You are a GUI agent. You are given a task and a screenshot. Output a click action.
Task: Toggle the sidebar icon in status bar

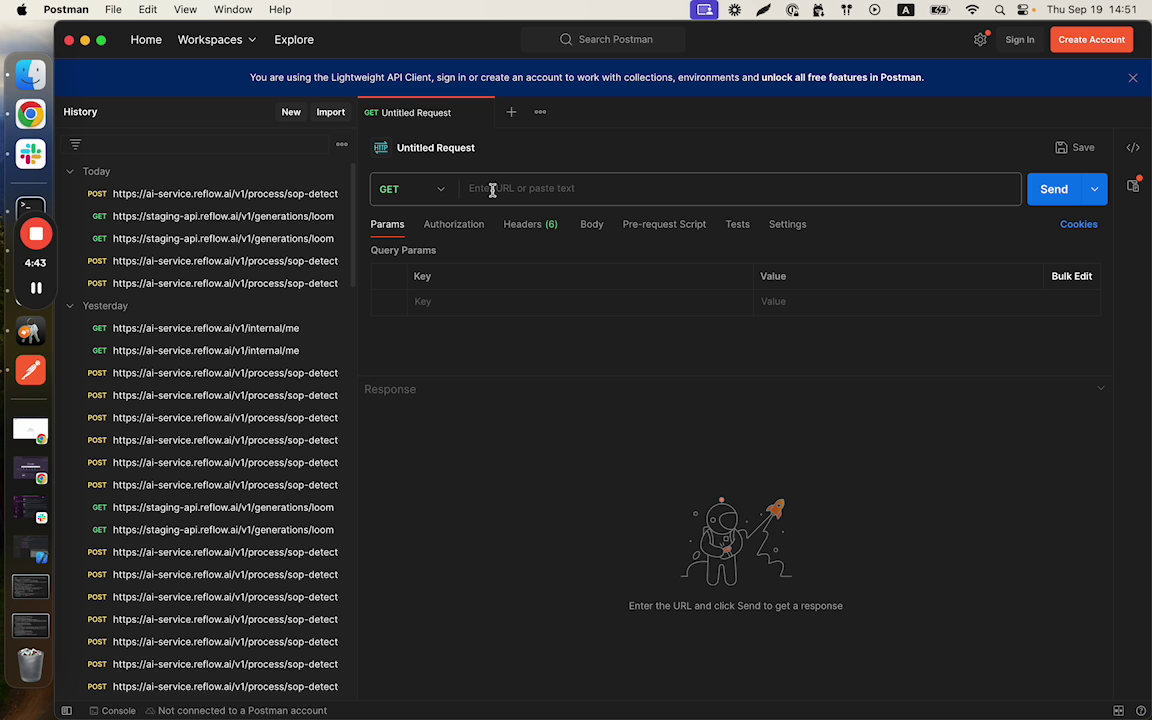coord(66,710)
